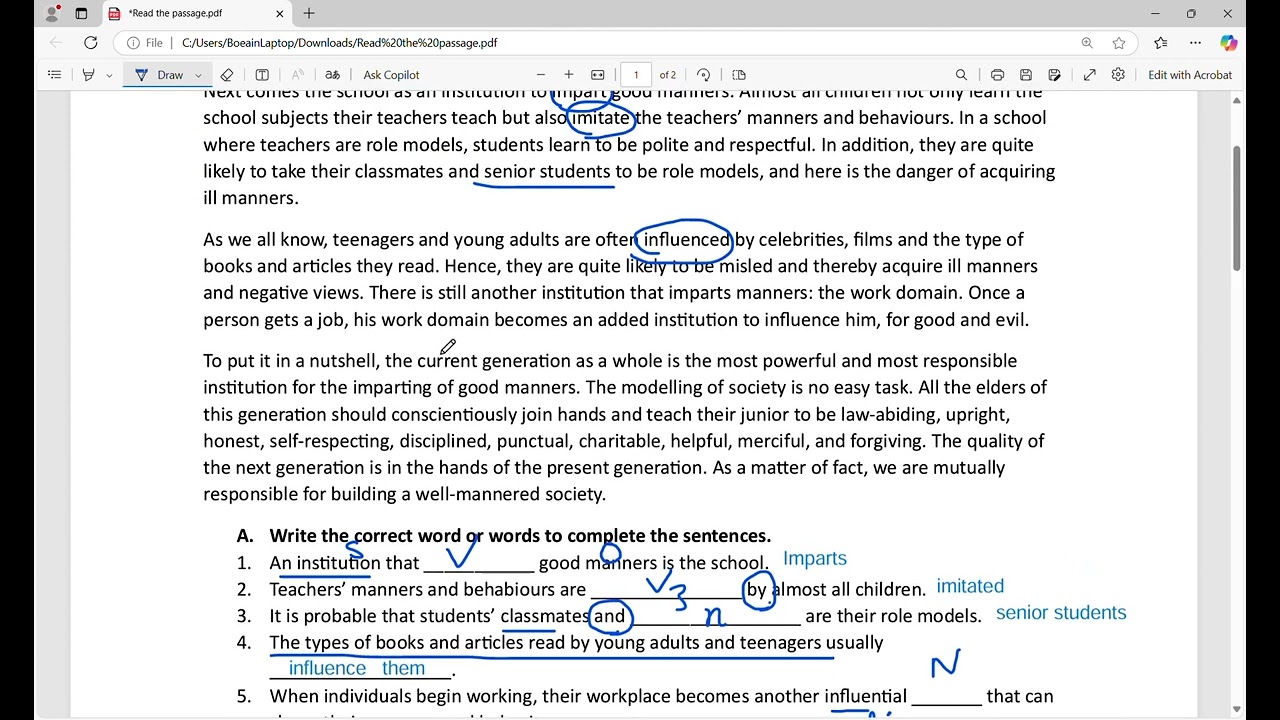
Task: Expand highlight color options dropdown
Action: [109, 75]
